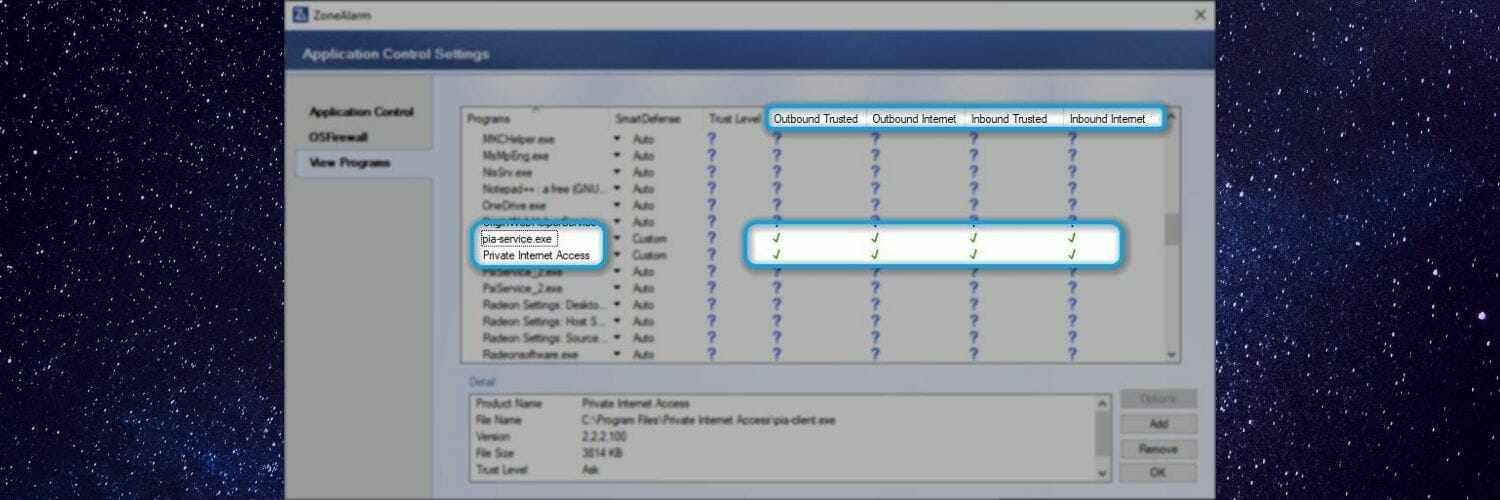
Task: Click Private Internet Access Outbound Internet checkmark
Action: [x=875, y=255]
